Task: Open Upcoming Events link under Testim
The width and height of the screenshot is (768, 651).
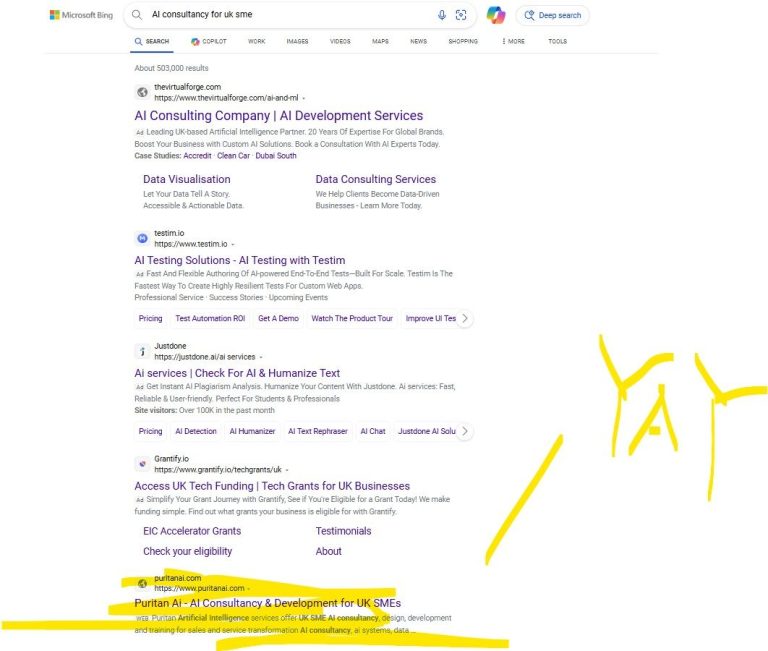Action: tap(298, 297)
